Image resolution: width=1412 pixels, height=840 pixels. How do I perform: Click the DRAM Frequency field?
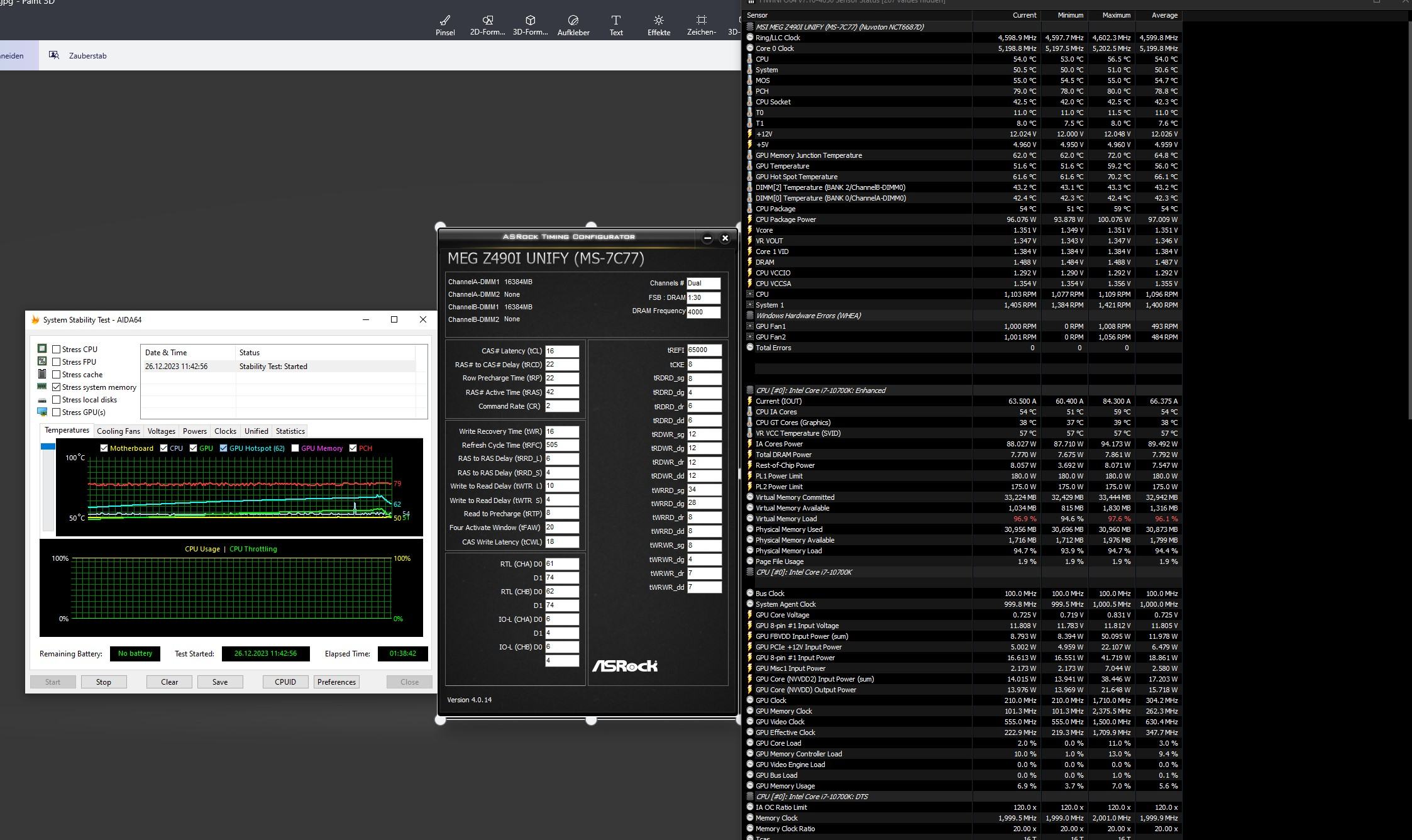point(703,312)
